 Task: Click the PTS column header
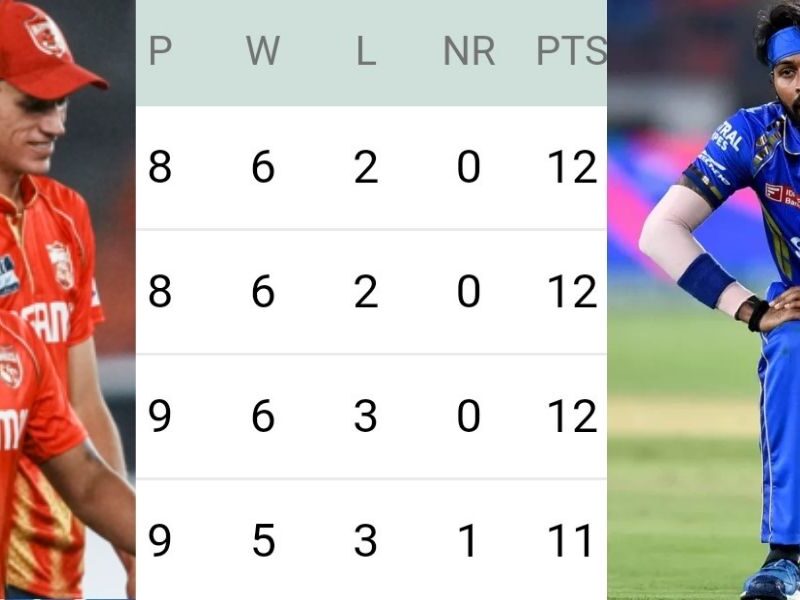click(571, 51)
